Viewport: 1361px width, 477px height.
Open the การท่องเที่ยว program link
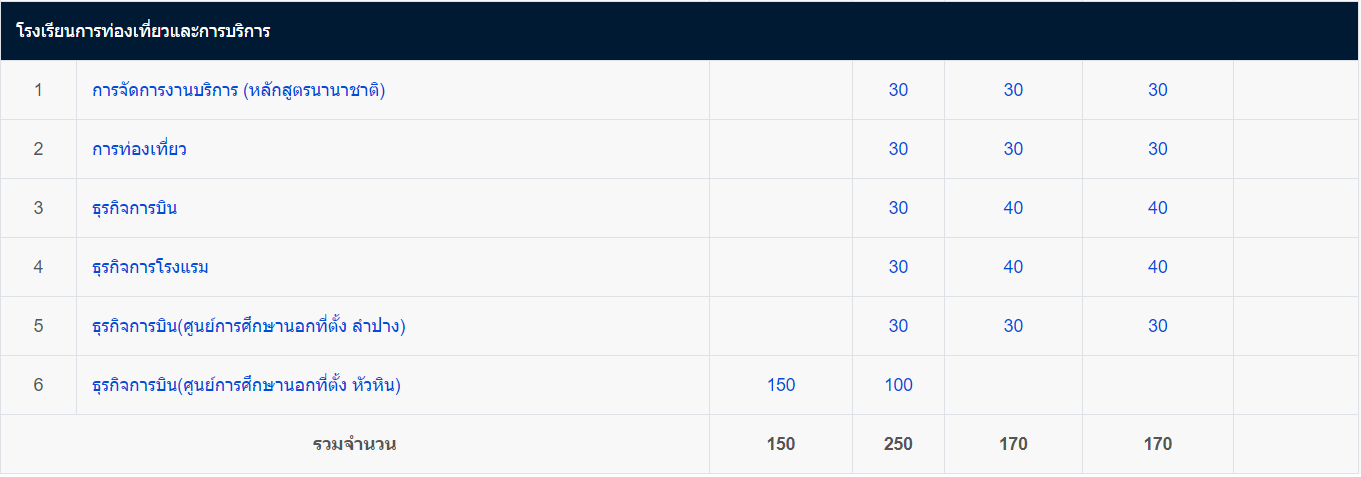[x=139, y=149]
